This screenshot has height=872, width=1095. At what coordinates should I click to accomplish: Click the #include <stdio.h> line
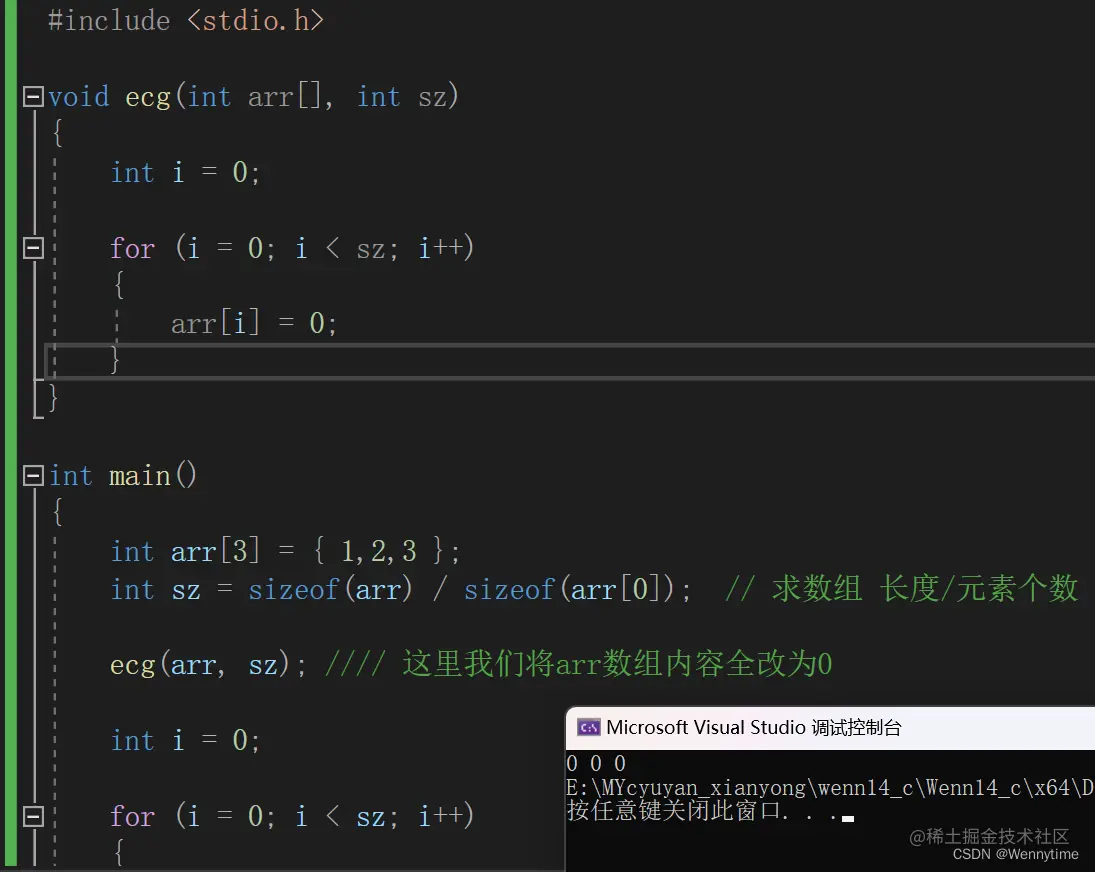pos(186,21)
